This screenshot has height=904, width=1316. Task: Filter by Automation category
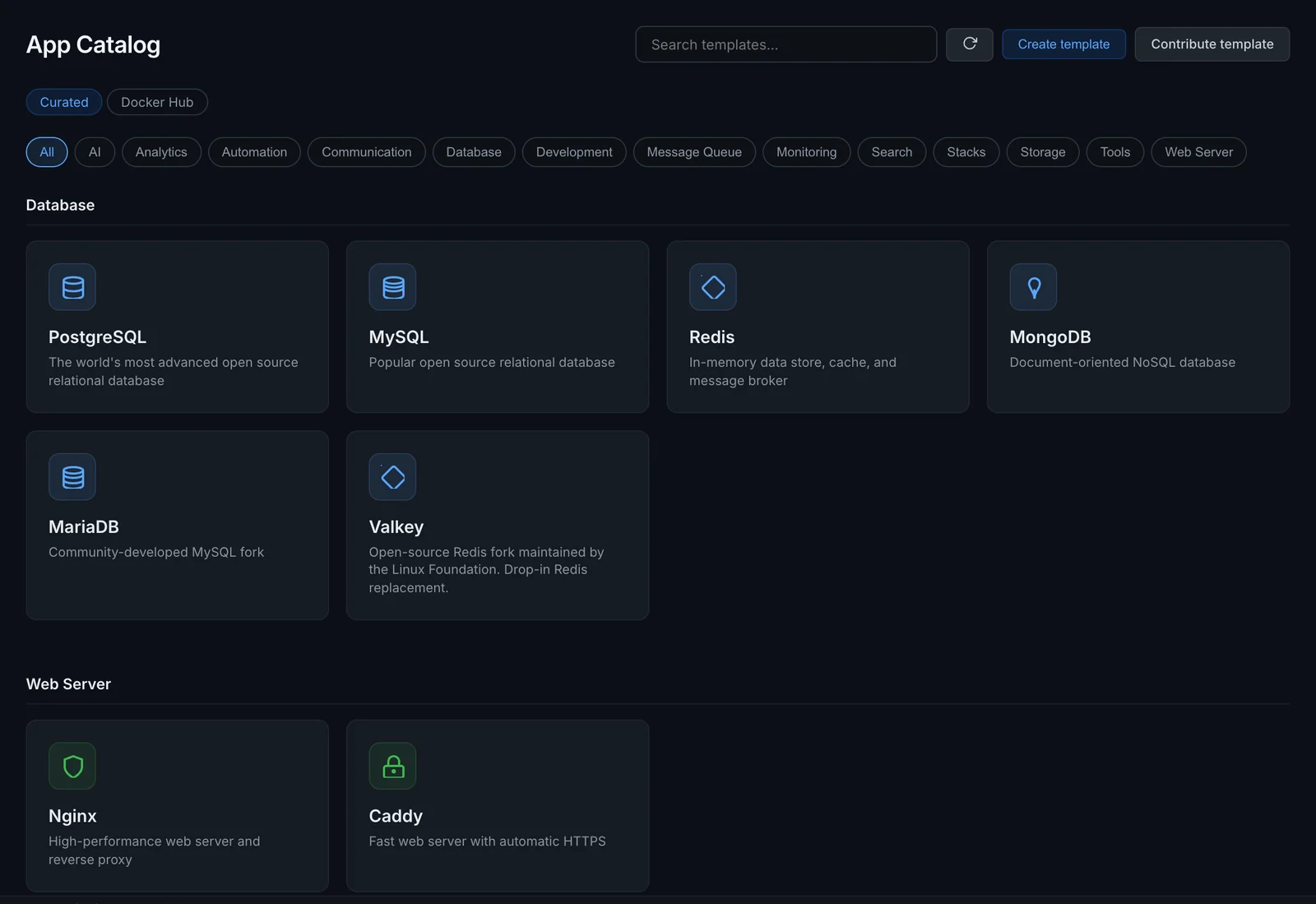coord(254,152)
